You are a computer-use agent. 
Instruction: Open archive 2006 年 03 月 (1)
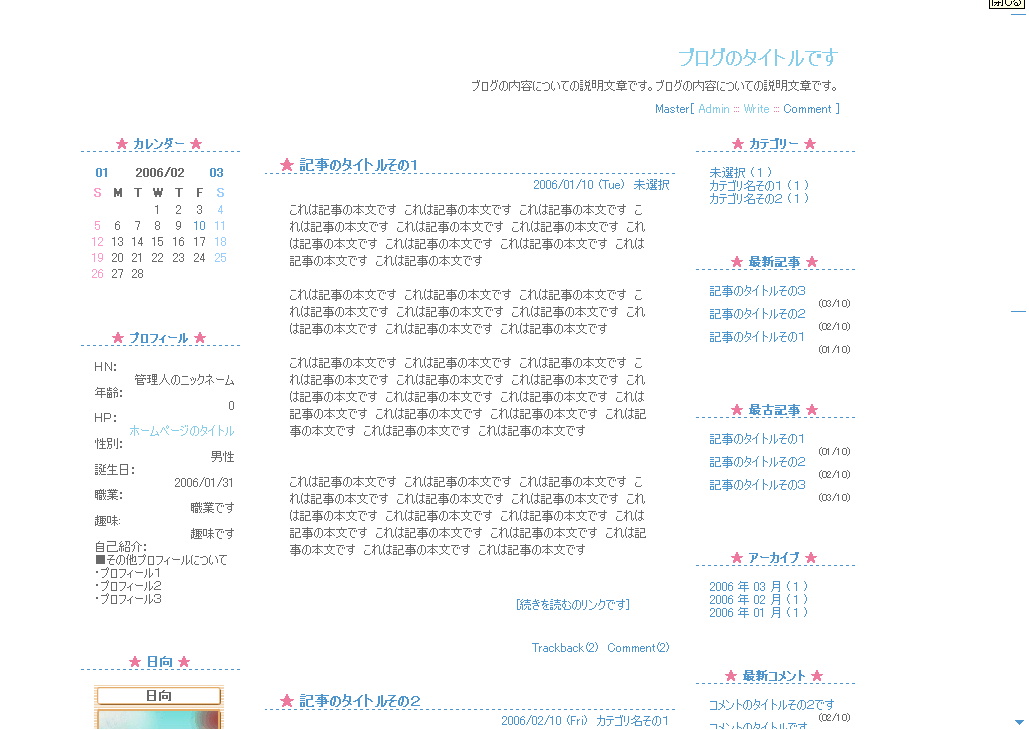coord(758,587)
